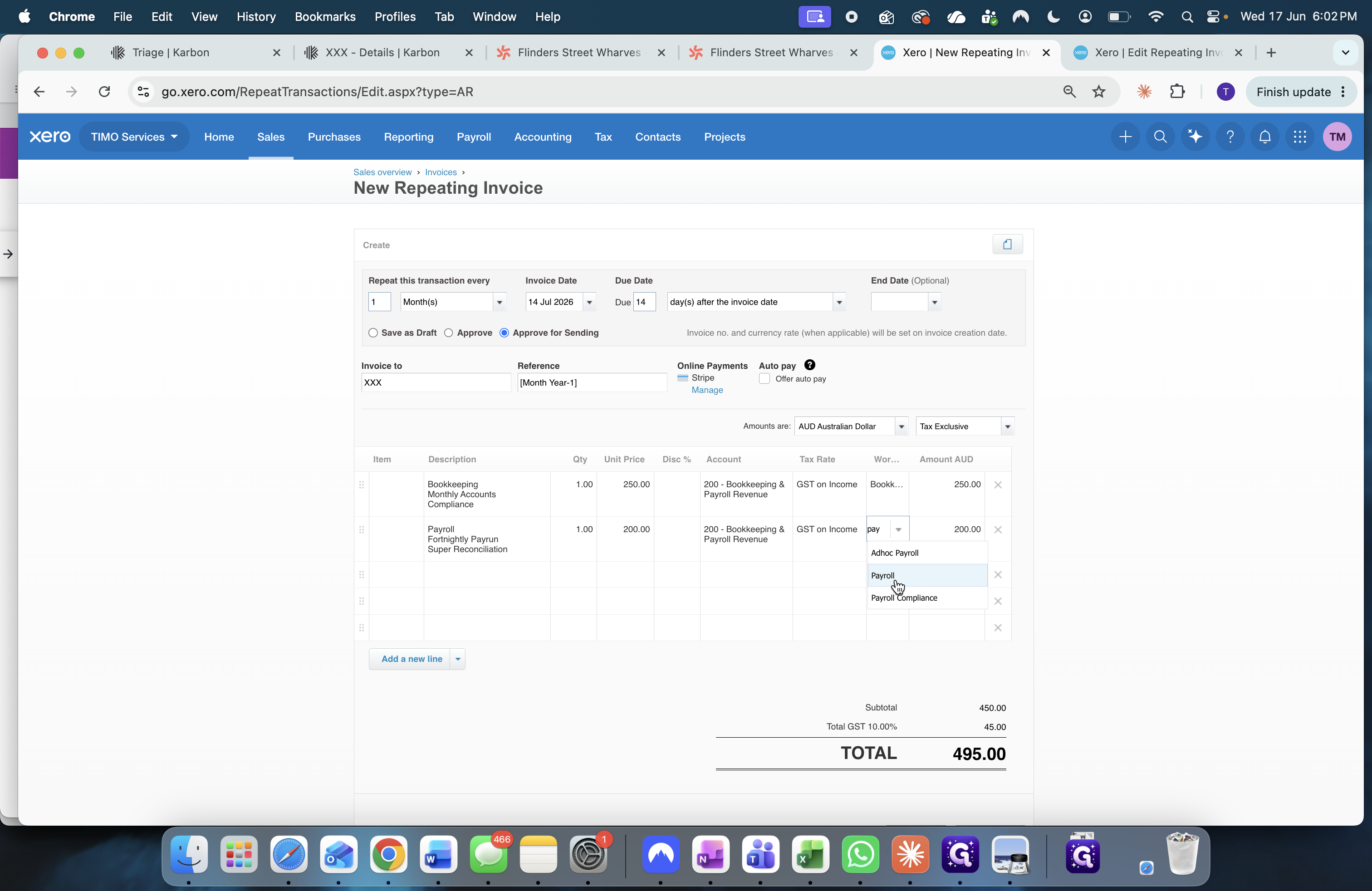
Task: Click the attach files icon on Create panel
Action: coord(1008,245)
